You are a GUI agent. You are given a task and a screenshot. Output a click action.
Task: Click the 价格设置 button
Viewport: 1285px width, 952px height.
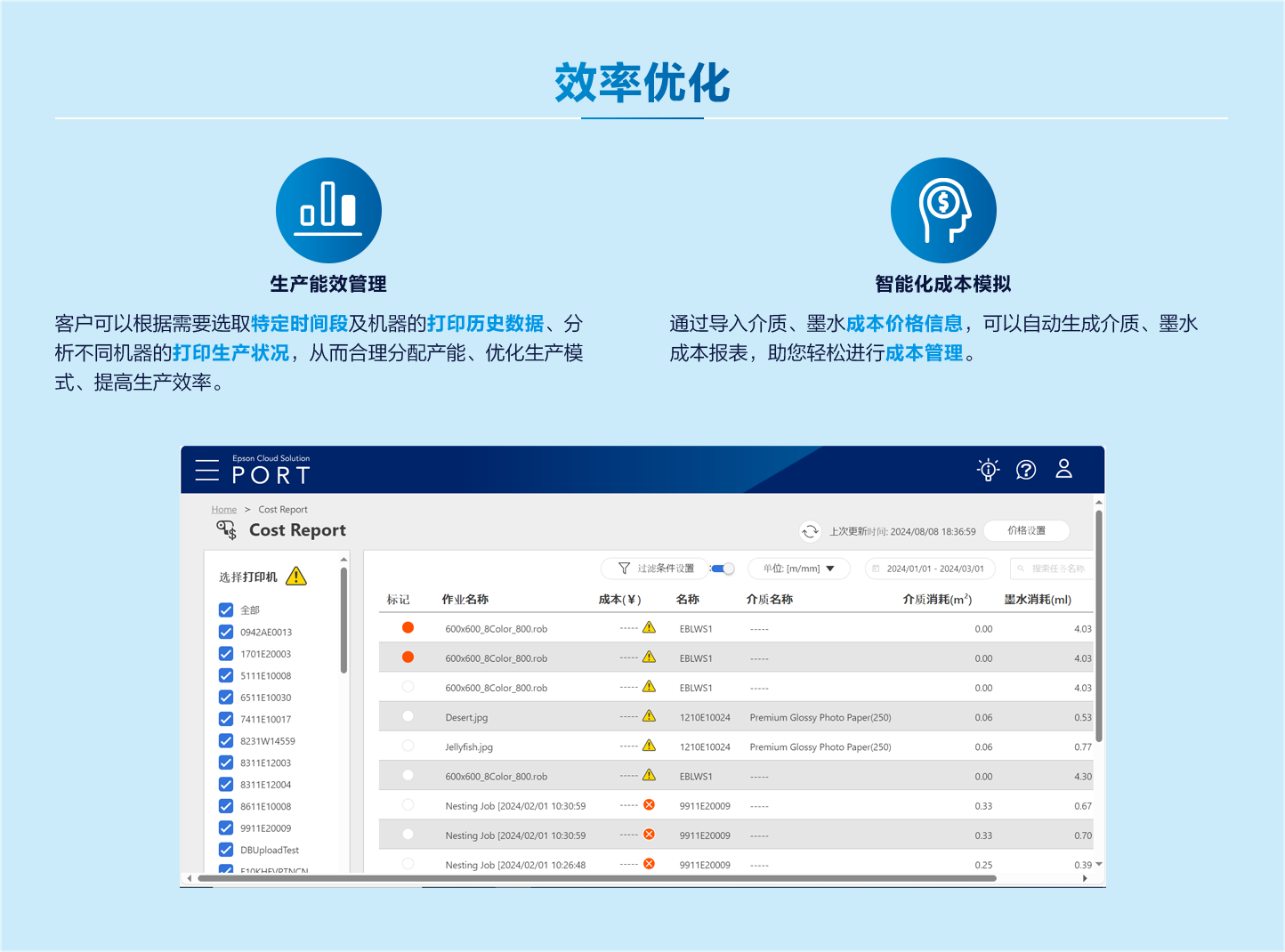[1027, 530]
